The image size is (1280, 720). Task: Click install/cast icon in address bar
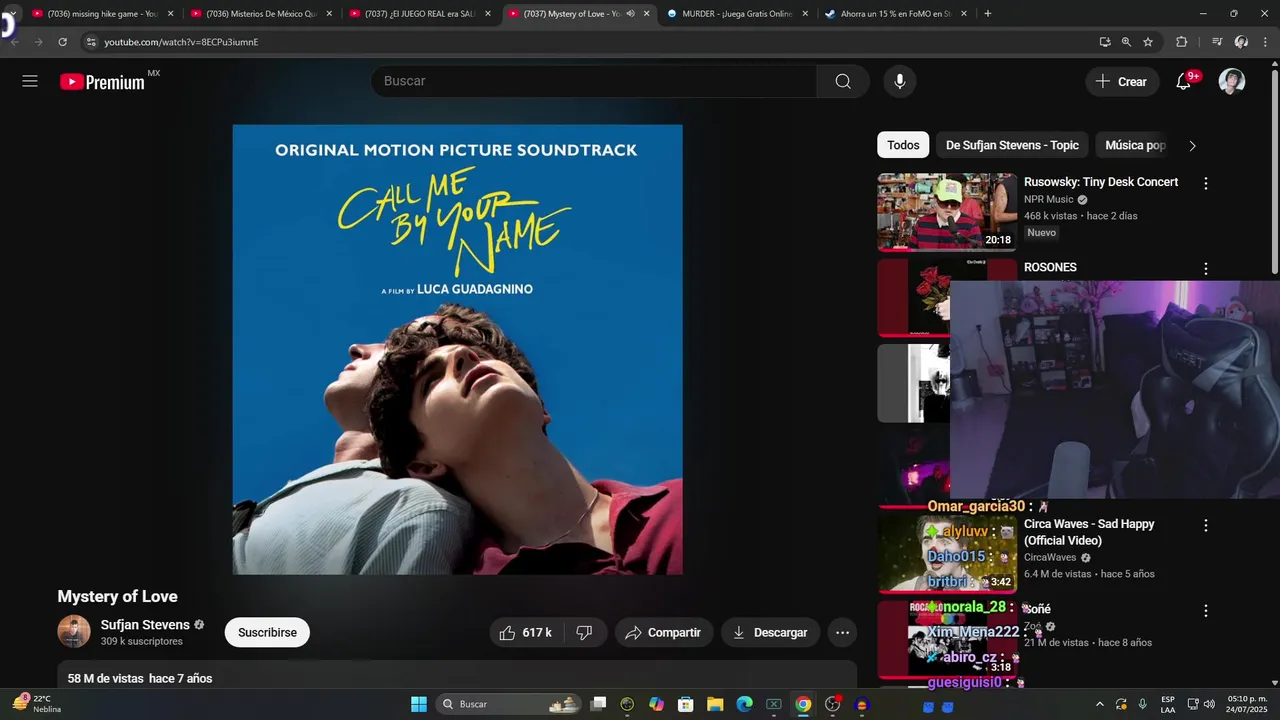coord(1104,42)
